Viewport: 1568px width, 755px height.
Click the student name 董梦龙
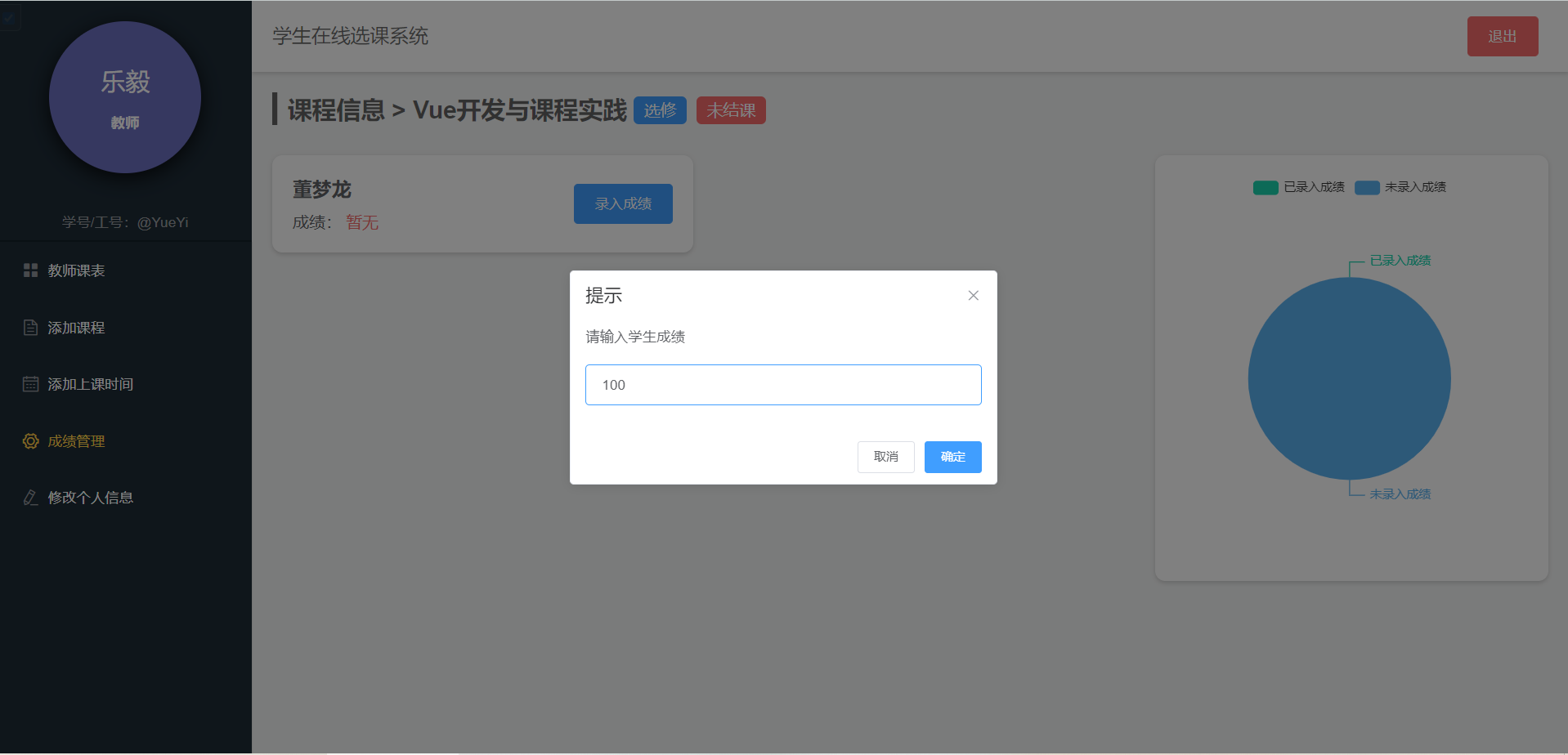click(322, 190)
